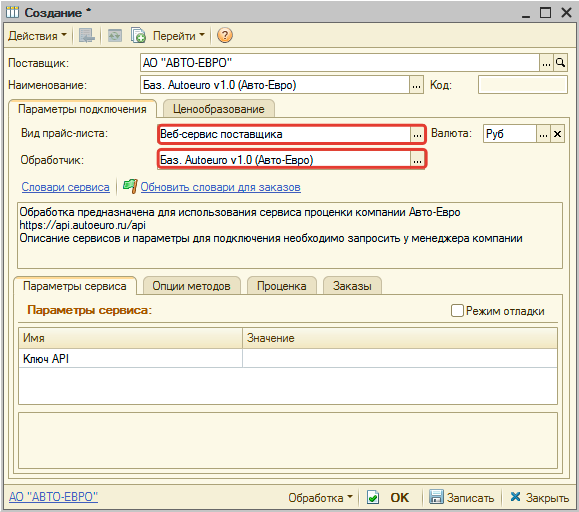Clear the Валюта field with X button
579x512 pixels.
click(x=557, y=134)
